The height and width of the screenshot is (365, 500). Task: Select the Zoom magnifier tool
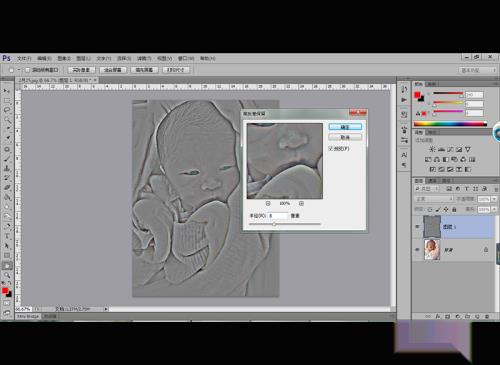[7, 275]
